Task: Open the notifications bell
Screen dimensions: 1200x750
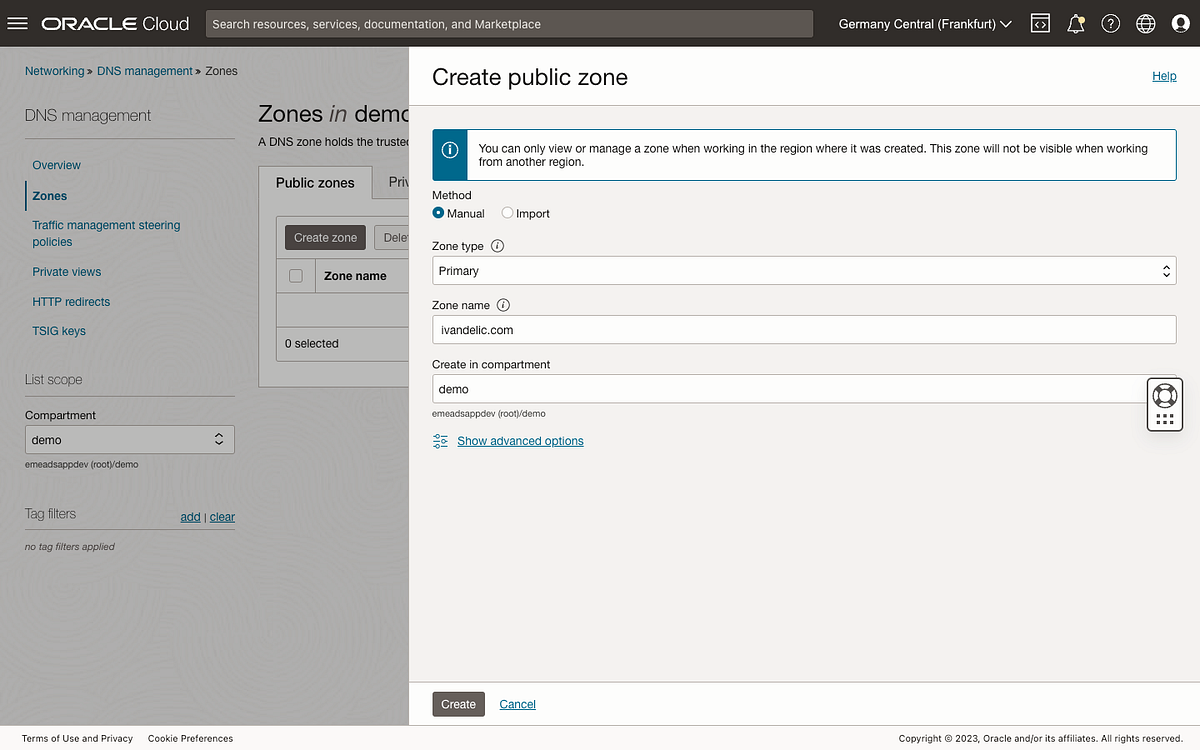Action: [x=1075, y=23]
